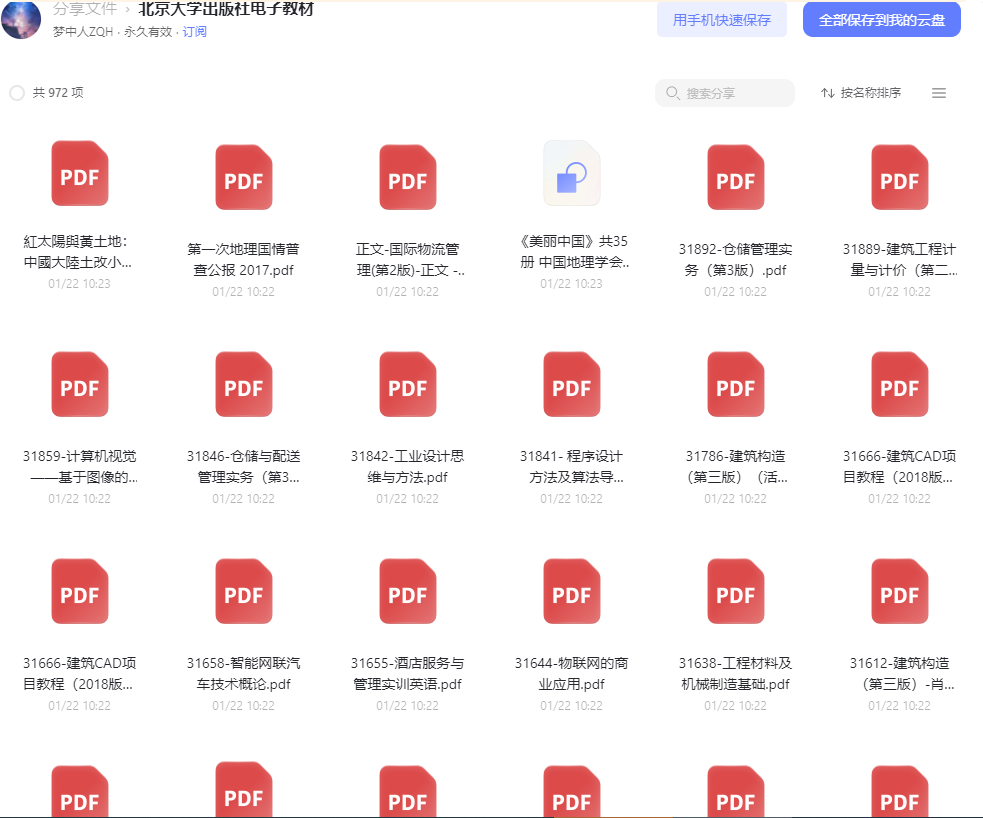Click file name 31892-仓储管理实务（第3版）.pdf

tap(735, 260)
